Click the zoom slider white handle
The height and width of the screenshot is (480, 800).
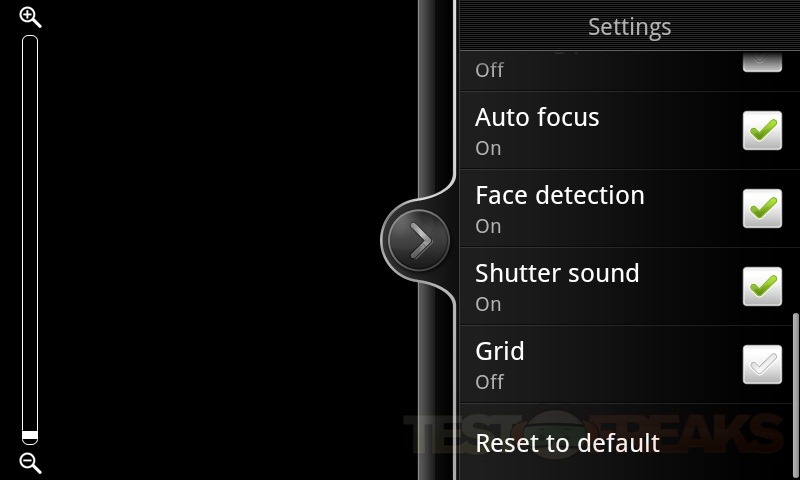click(30, 436)
